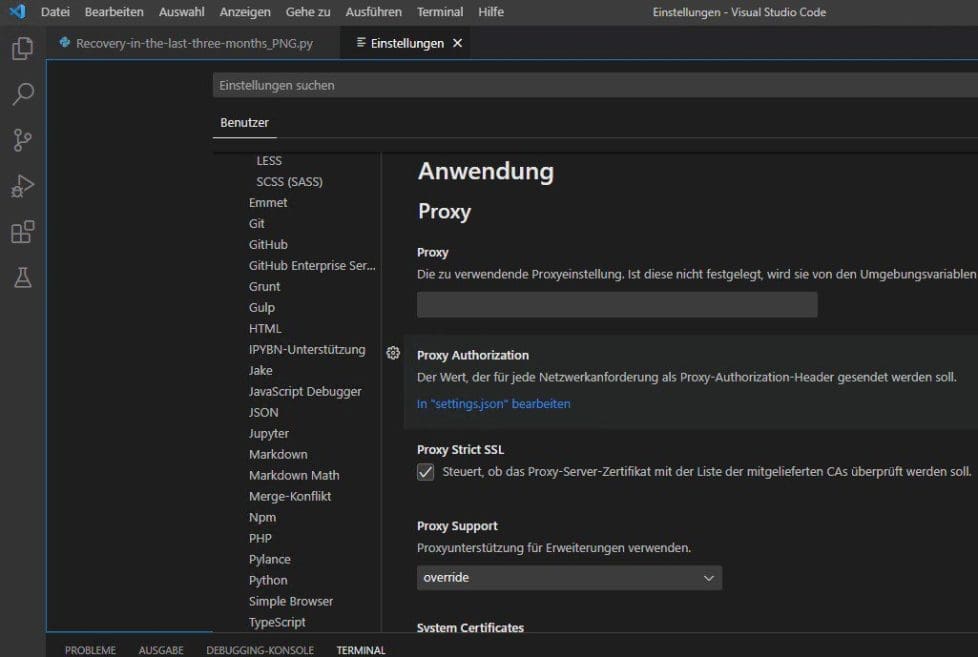Open Source Control view icon
The image size is (978, 657).
(22, 140)
